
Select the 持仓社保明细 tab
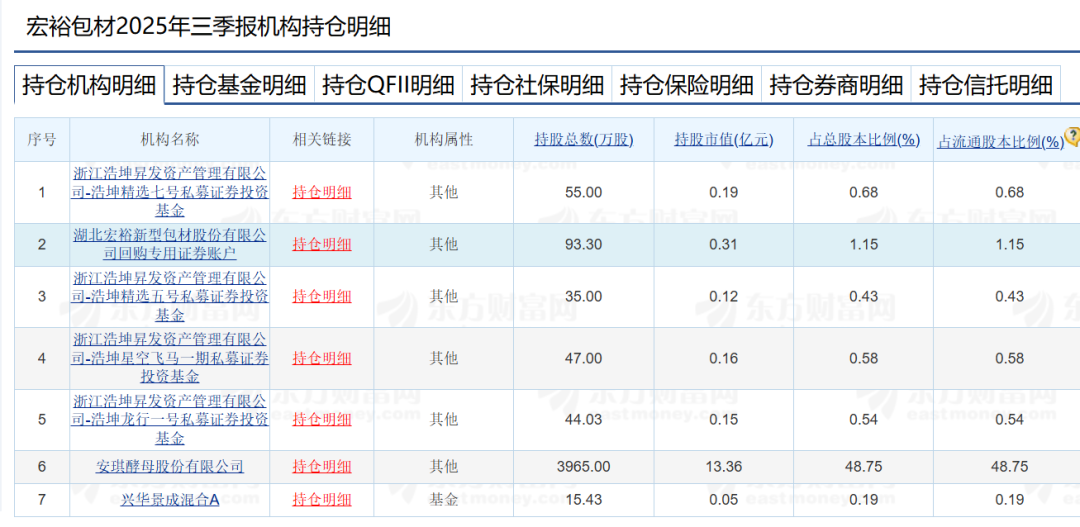click(x=537, y=85)
